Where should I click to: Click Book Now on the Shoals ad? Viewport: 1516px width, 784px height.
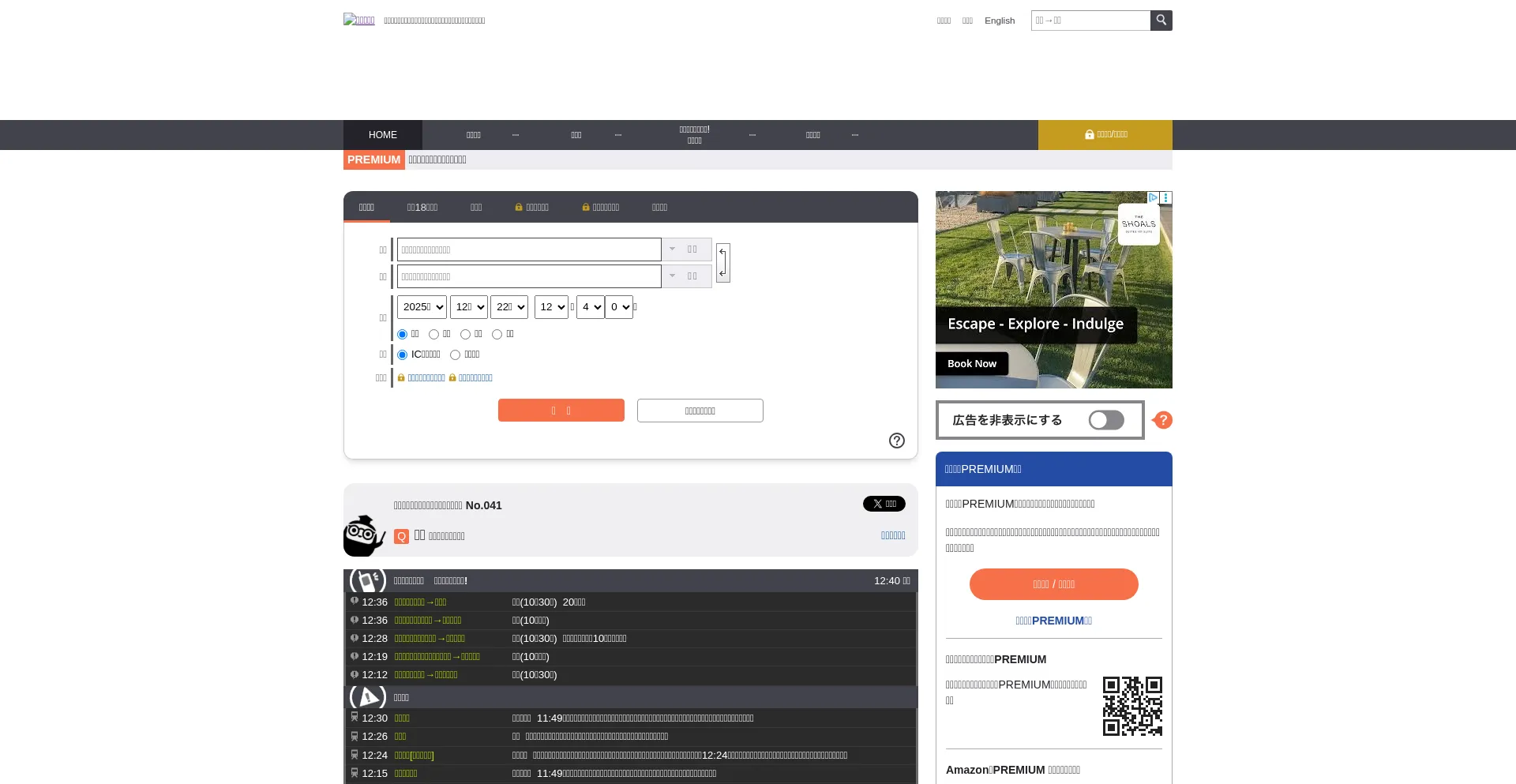971,364
